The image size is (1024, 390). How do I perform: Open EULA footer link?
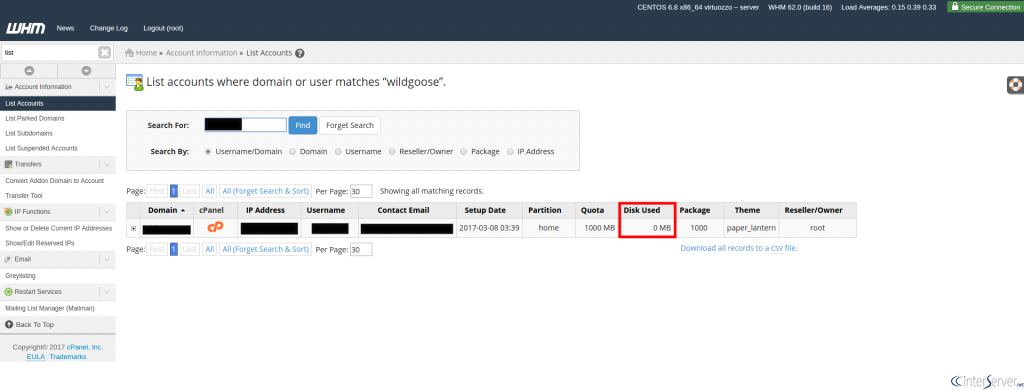click(35, 357)
